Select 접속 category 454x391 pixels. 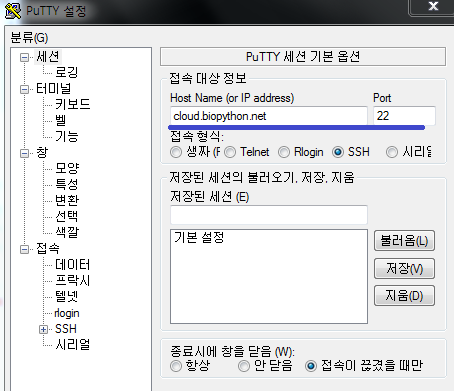click(48, 248)
